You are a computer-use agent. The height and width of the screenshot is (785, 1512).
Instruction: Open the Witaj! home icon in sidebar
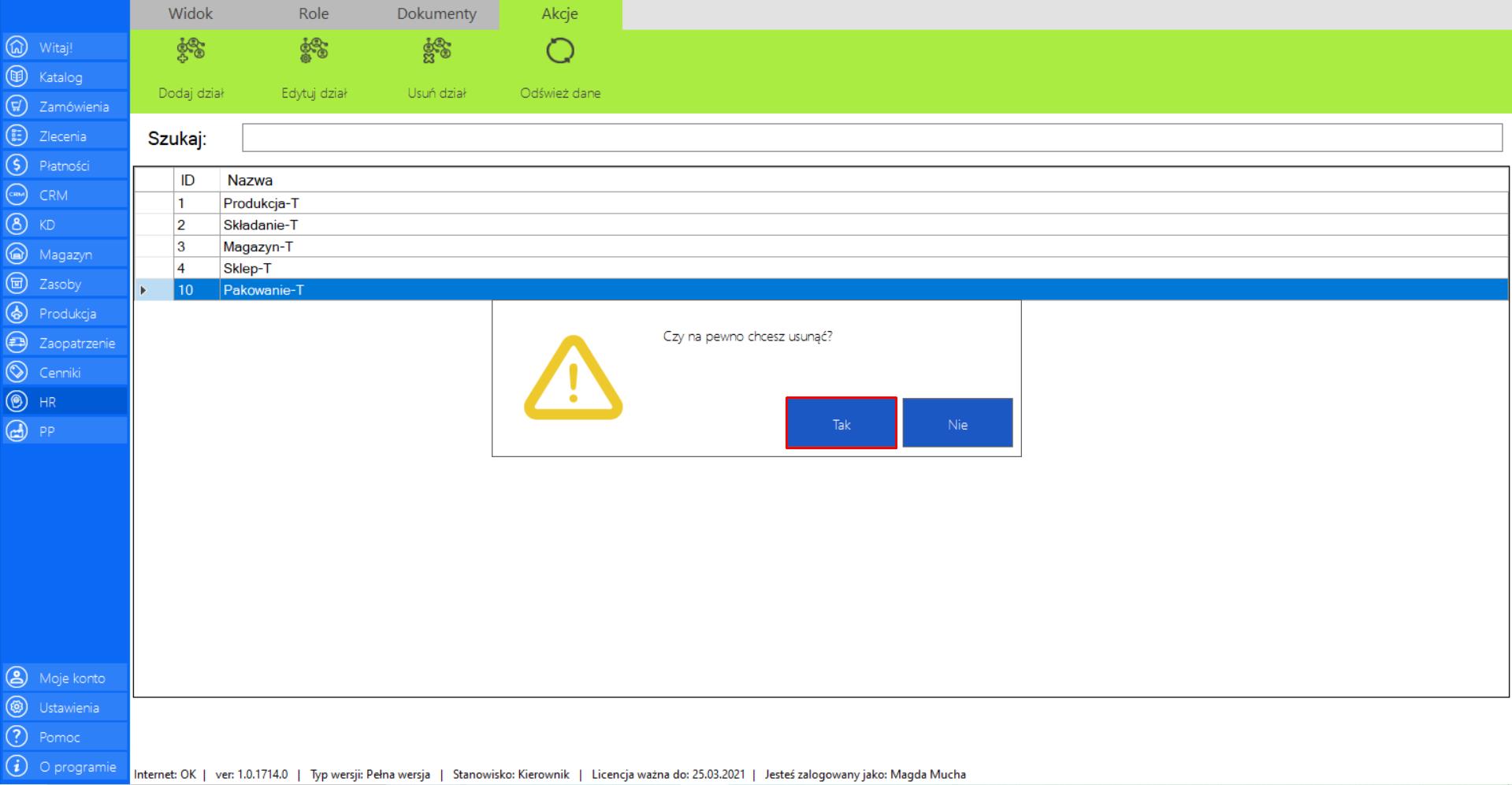[17, 47]
